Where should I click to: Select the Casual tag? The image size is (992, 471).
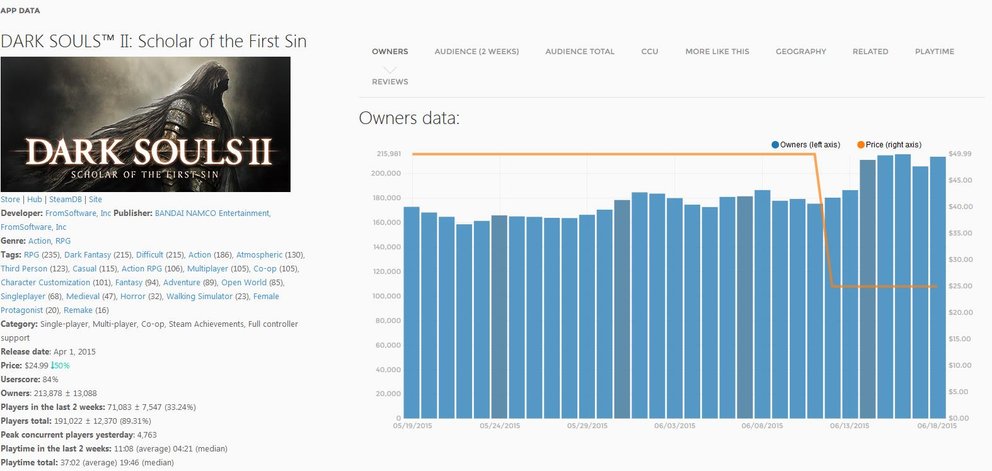pos(85,269)
